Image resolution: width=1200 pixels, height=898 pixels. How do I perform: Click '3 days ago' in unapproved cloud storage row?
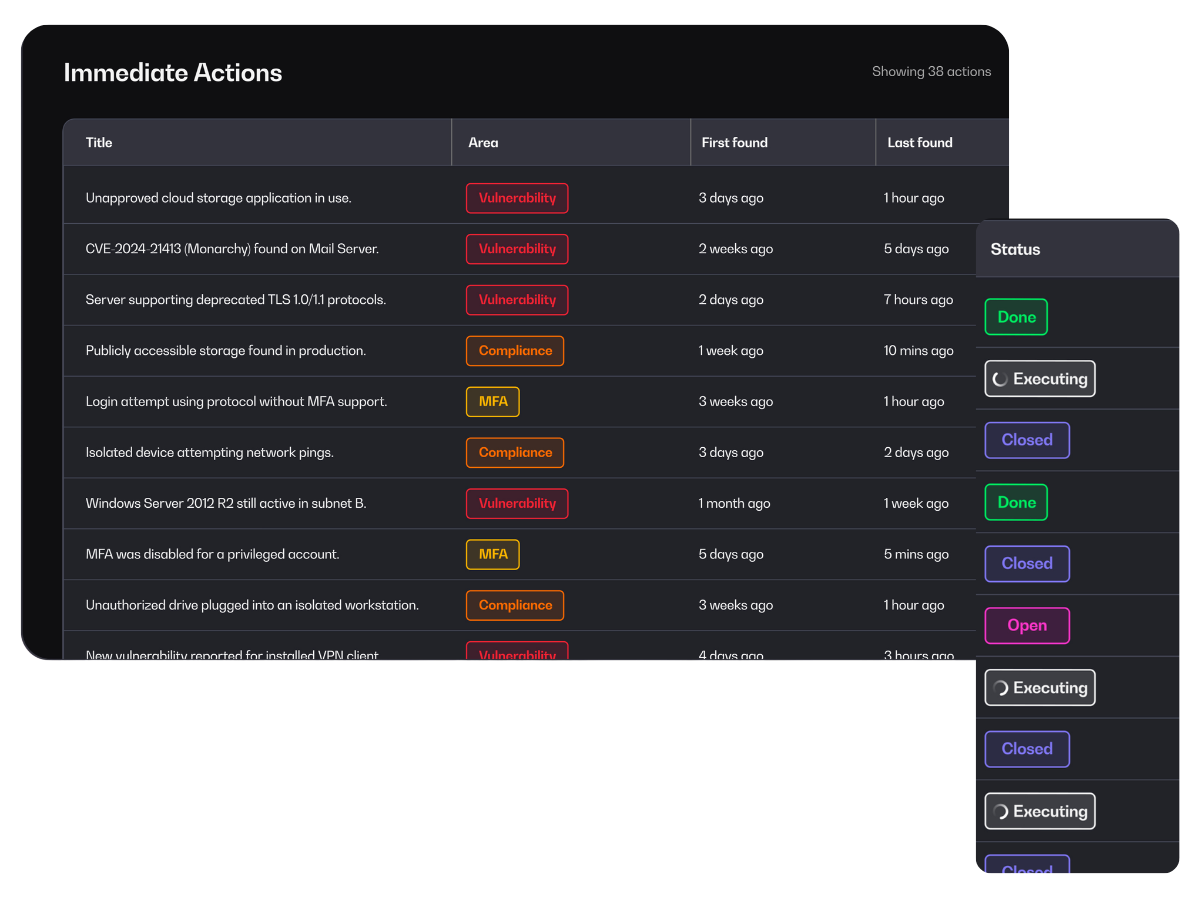pos(731,198)
